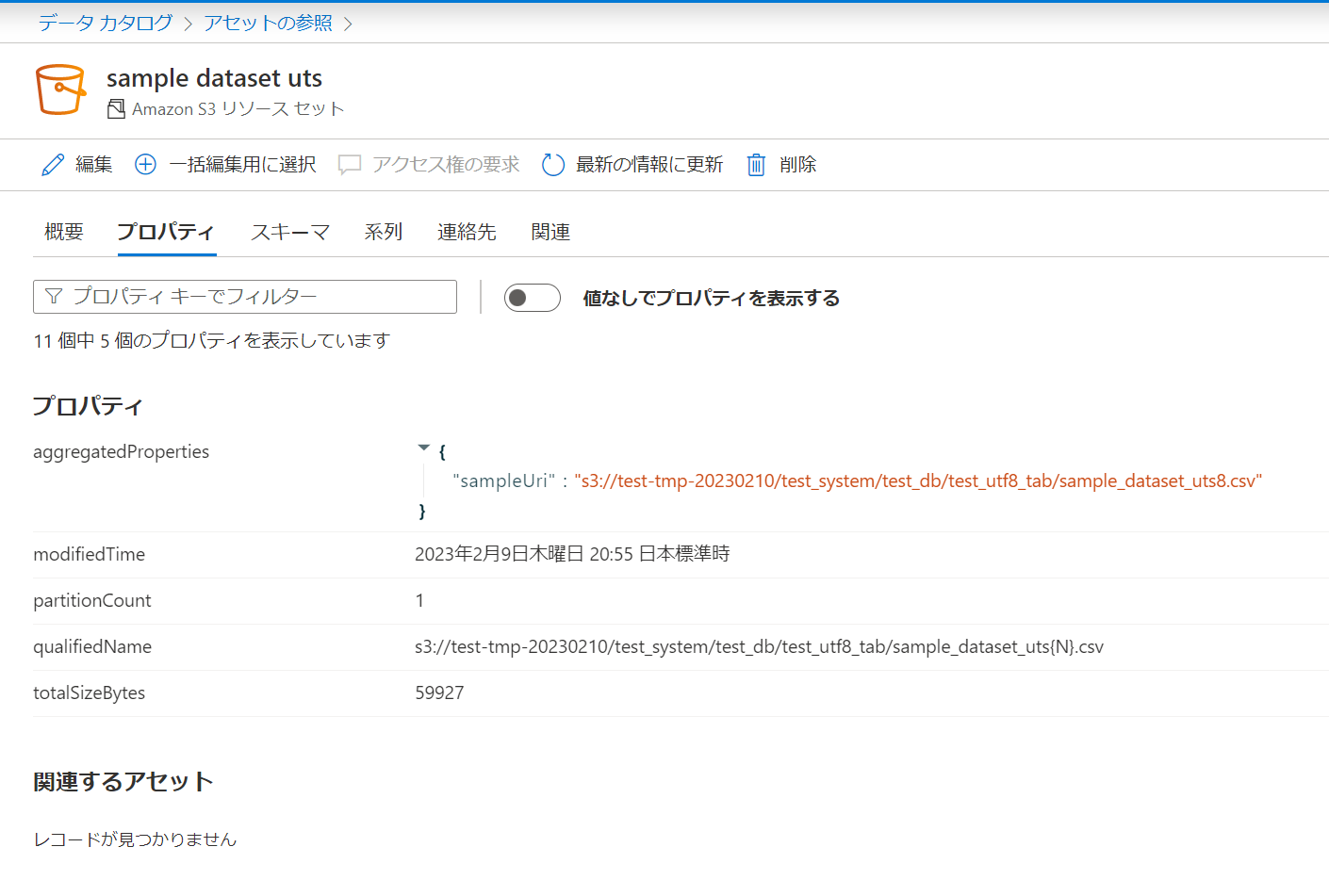
Task: Click the speech bubble access request icon
Action: coord(350,165)
